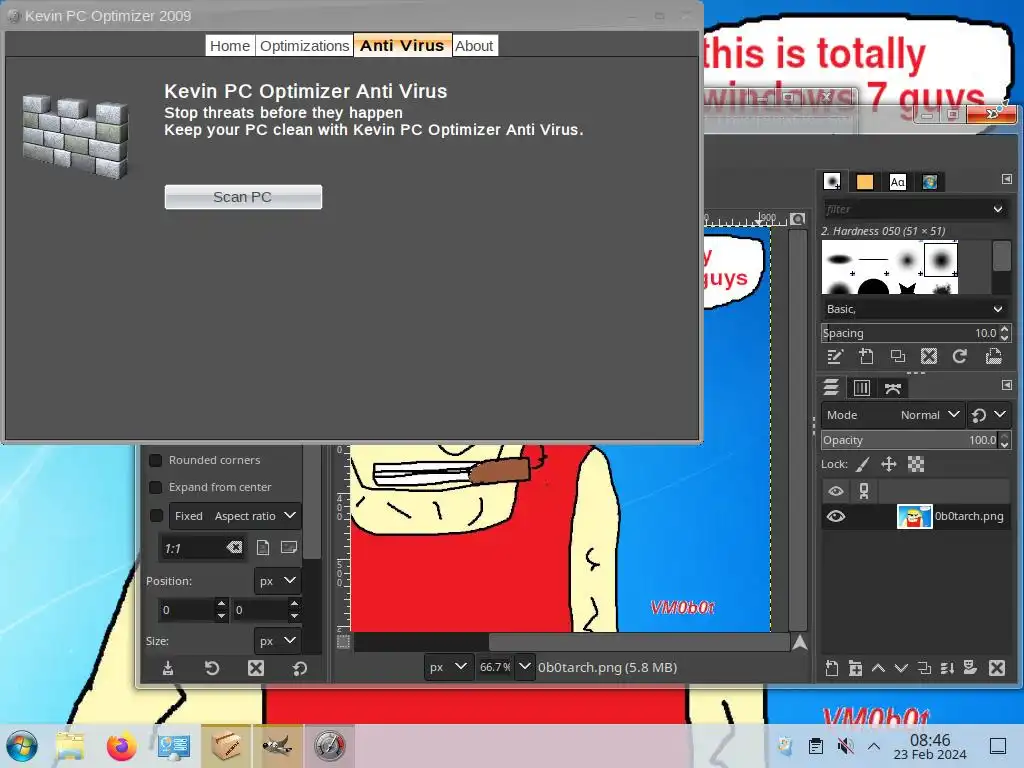Image resolution: width=1024 pixels, height=768 pixels.
Task: Save tool preset icon
Action: (x=168, y=668)
